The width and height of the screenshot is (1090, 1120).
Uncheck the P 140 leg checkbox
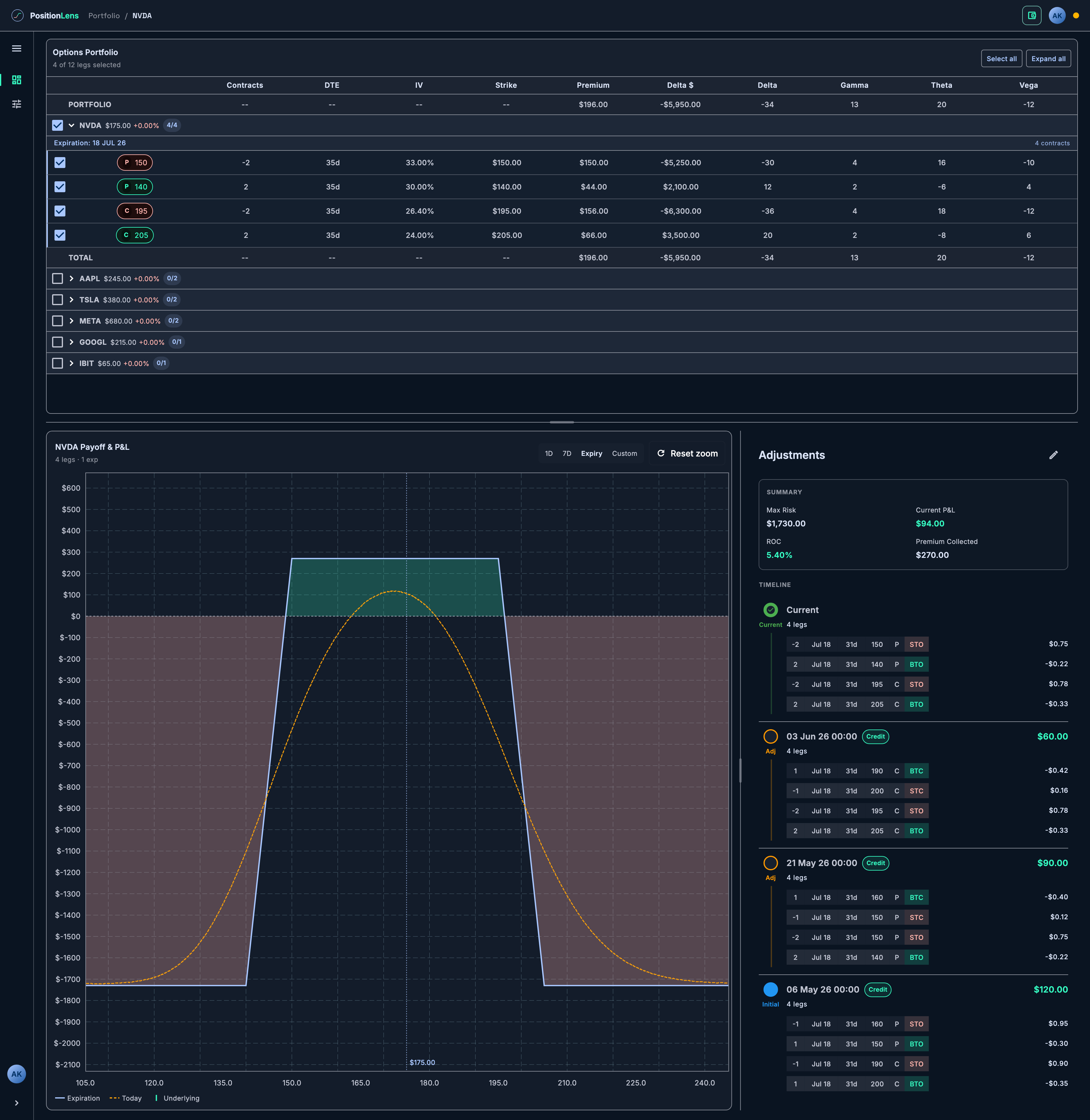click(x=60, y=186)
